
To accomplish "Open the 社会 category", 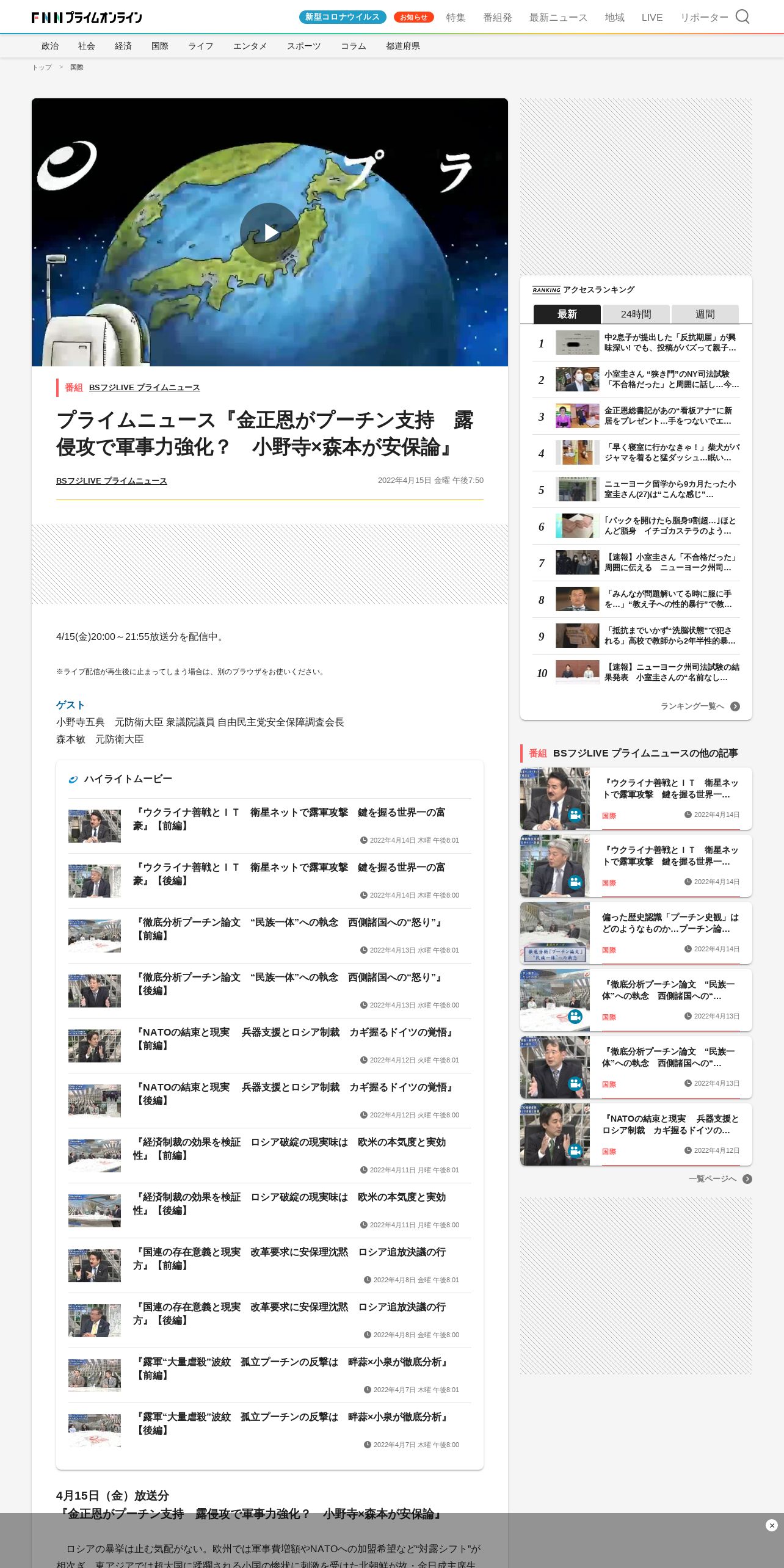I will (87, 46).
